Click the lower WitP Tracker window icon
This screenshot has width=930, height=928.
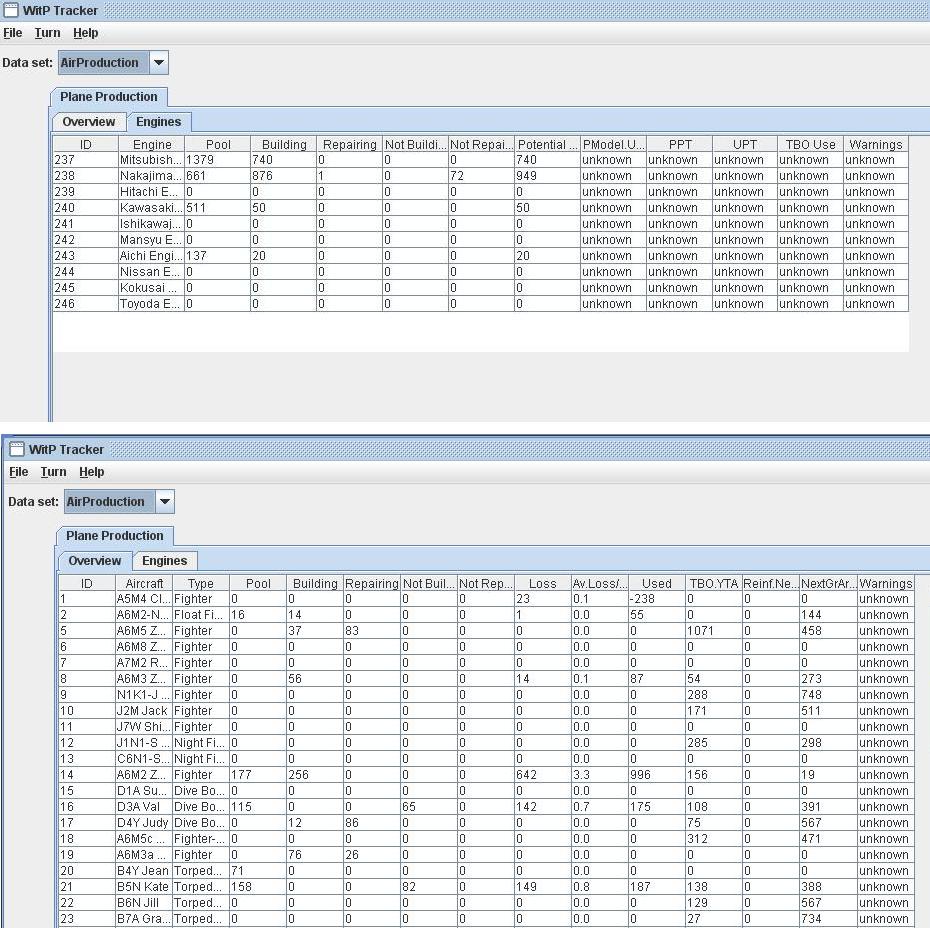(x=17, y=449)
